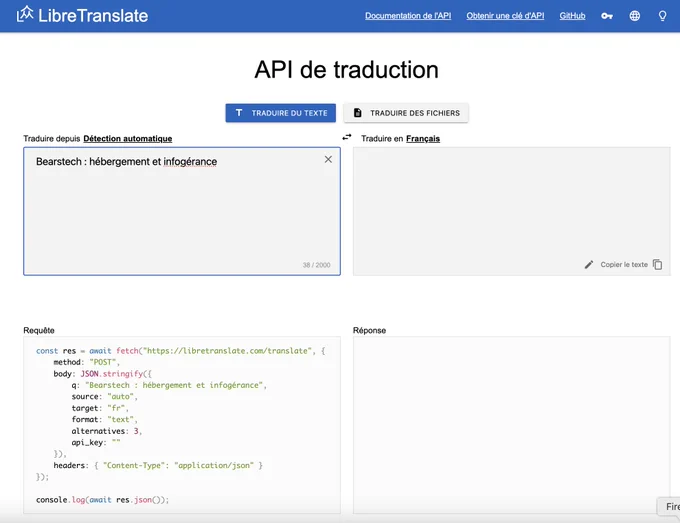
Task: Open the language globe icon menu
Action: click(x=634, y=16)
